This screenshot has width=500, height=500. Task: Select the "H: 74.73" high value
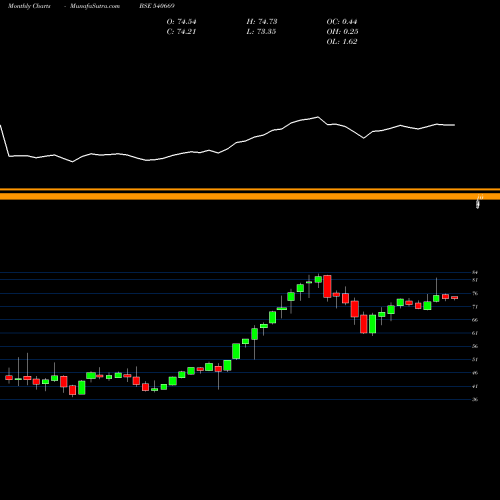click(262, 22)
